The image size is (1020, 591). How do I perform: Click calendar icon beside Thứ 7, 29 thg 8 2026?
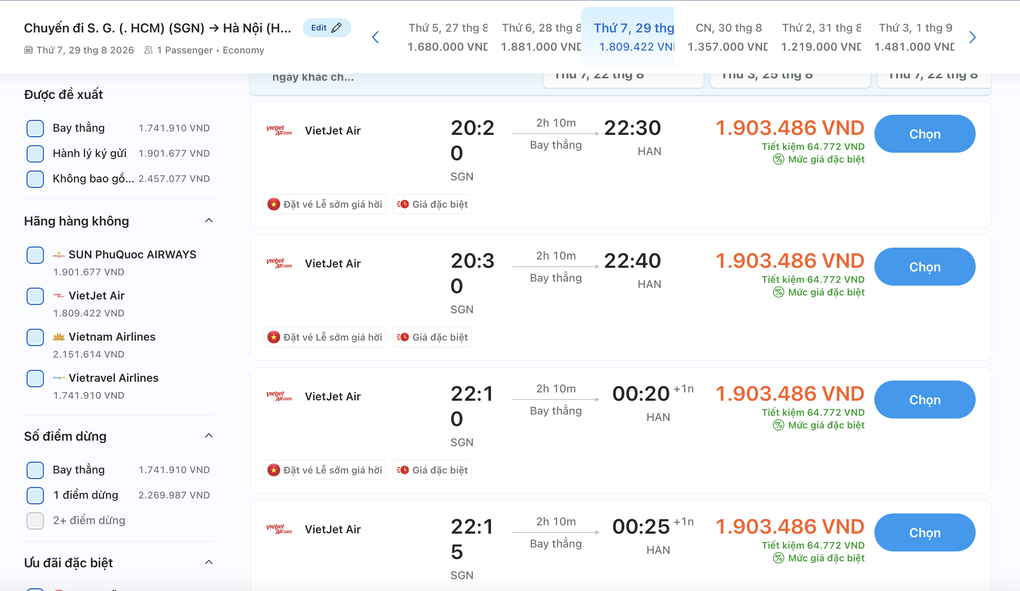point(28,50)
